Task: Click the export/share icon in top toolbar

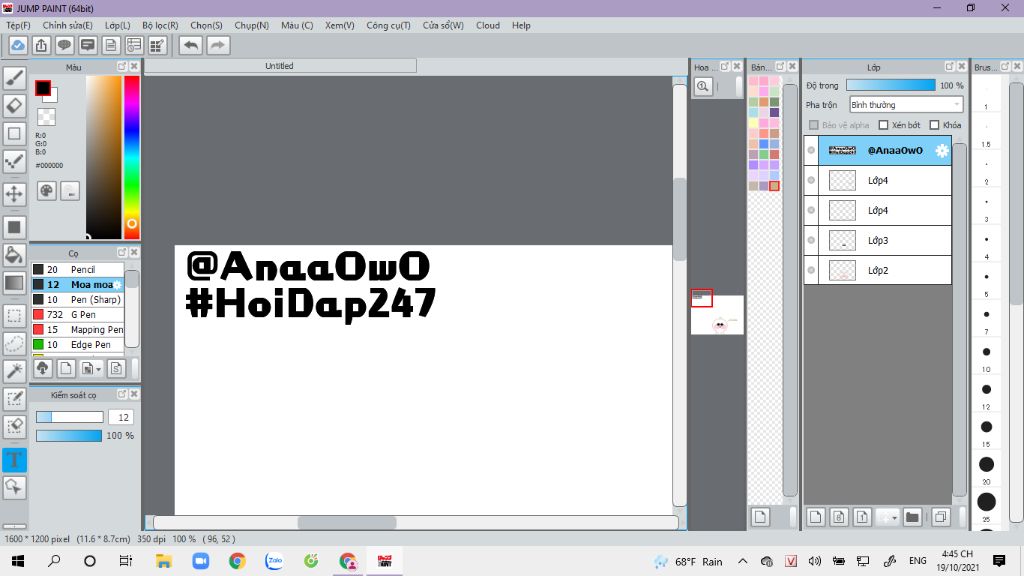Action: pyautogui.click(x=41, y=45)
